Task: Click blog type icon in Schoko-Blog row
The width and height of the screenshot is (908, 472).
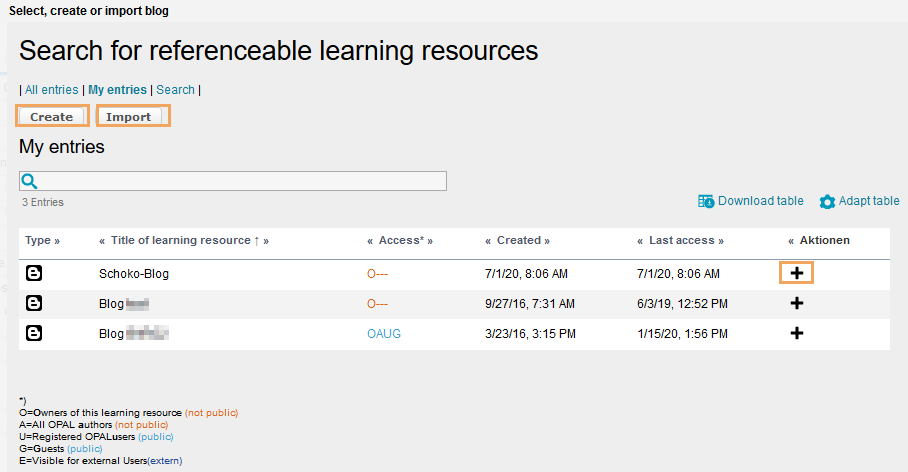Action: (x=33, y=273)
